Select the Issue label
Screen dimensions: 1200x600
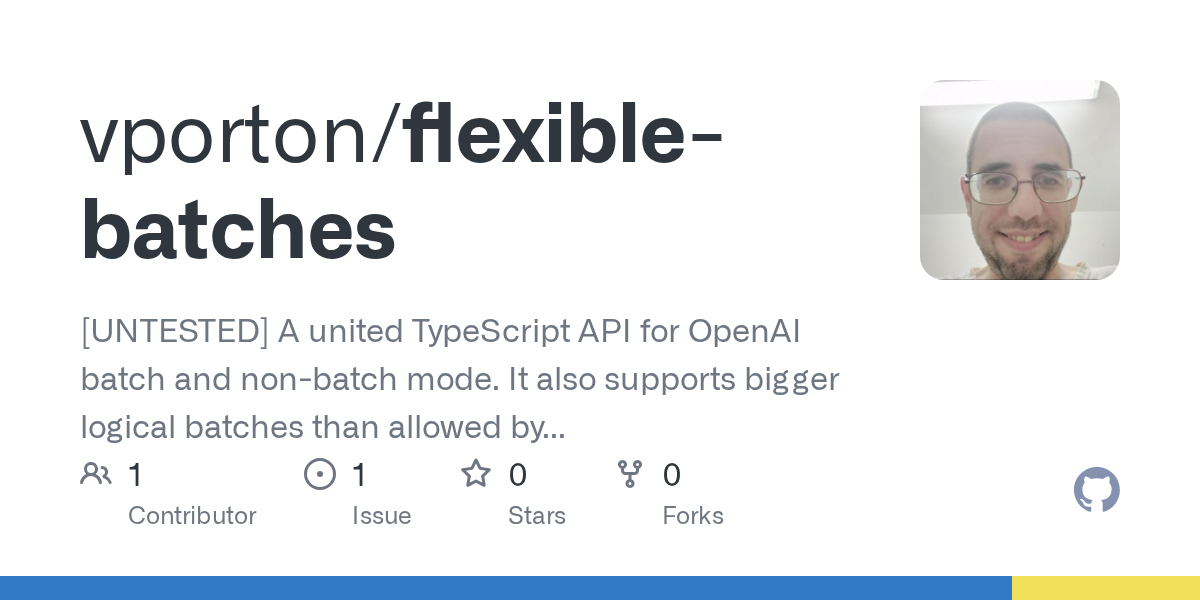click(x=381, y=516)
